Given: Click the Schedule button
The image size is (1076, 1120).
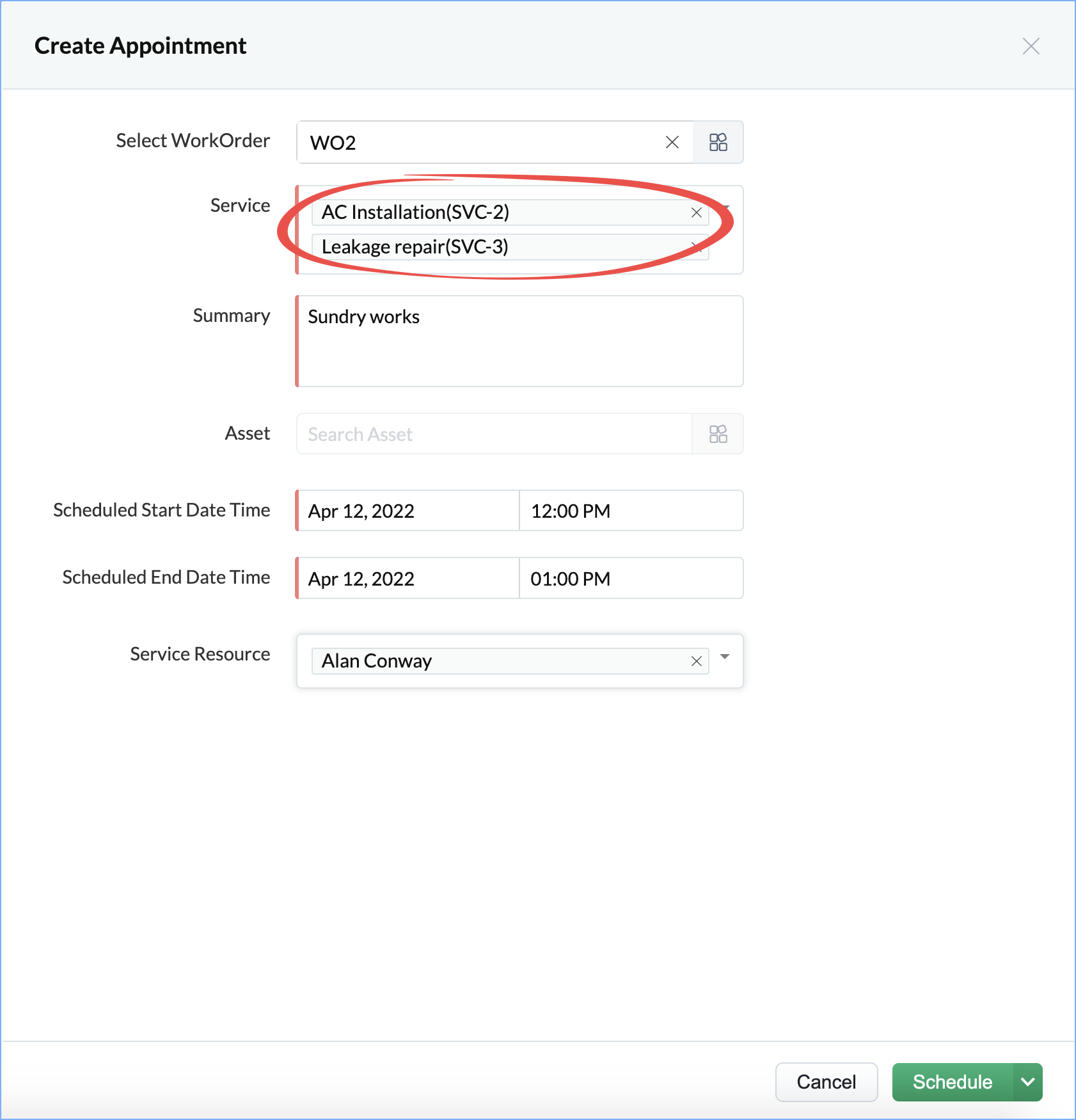Looking at the screenshot, I should point(953,1082).
